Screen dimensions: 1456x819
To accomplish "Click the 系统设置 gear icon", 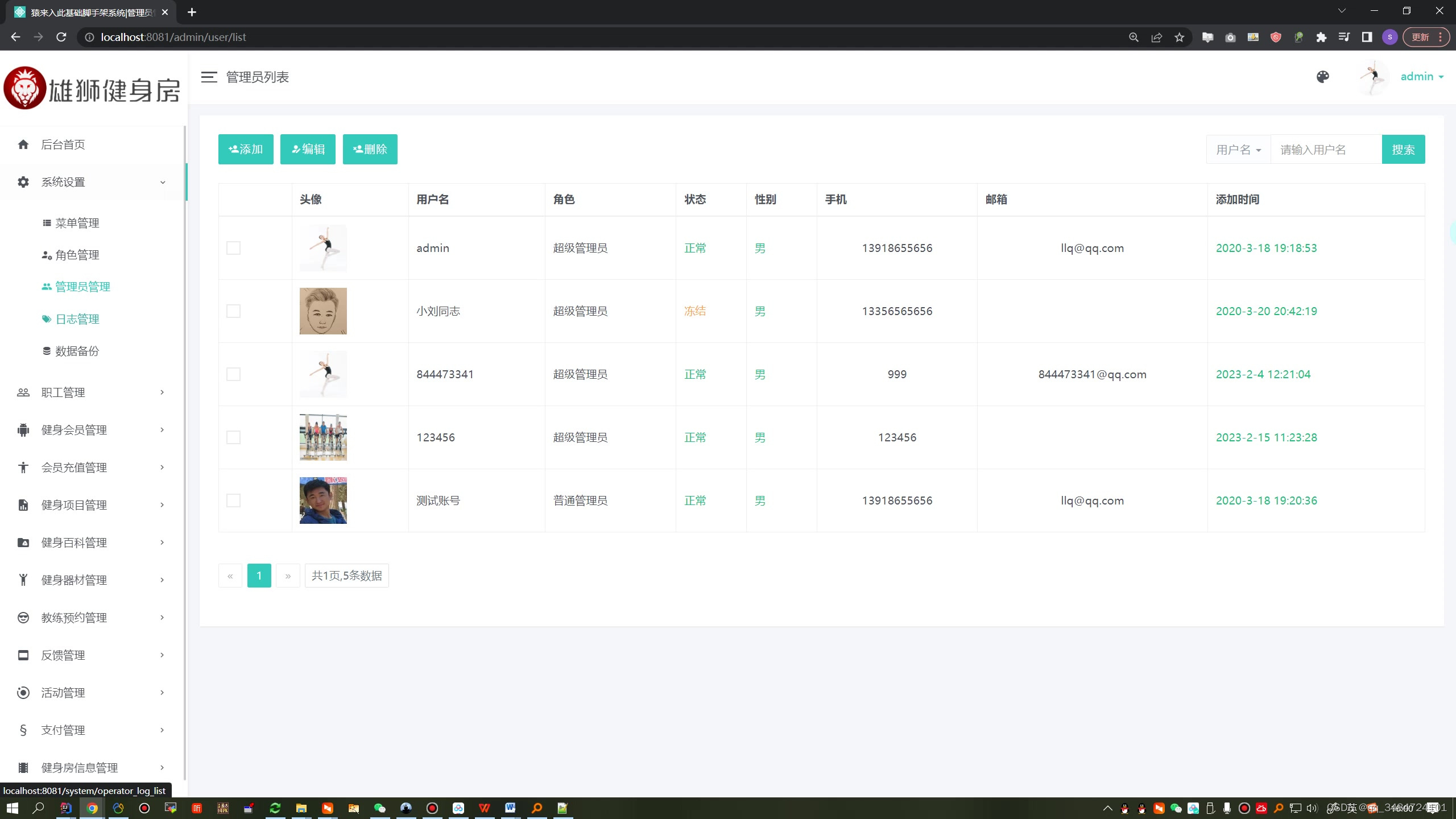I will [x=23, y=182].
